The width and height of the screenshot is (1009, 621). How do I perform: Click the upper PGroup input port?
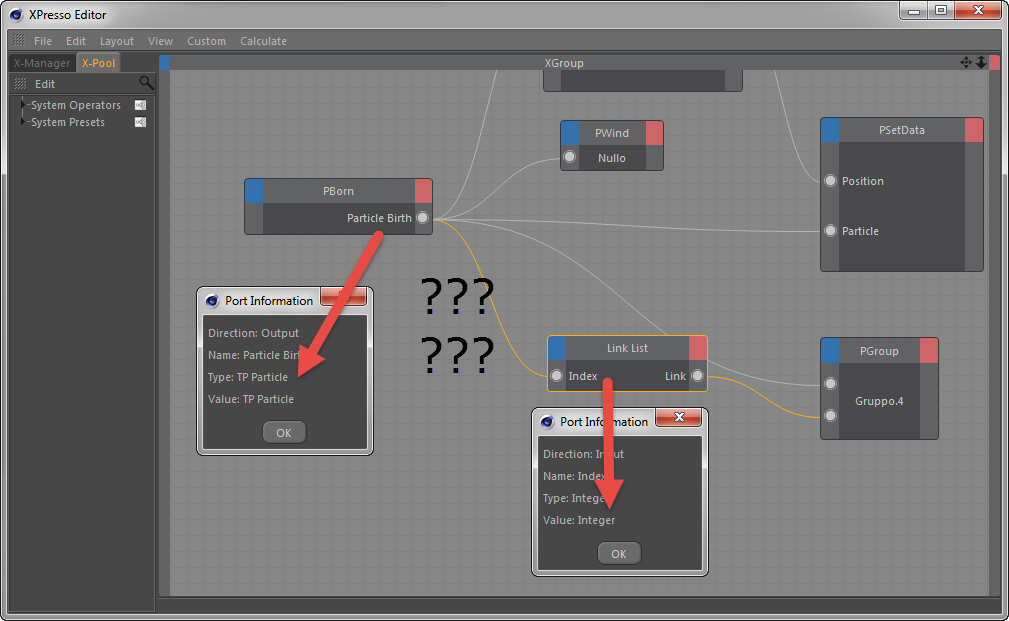(831, 384)
